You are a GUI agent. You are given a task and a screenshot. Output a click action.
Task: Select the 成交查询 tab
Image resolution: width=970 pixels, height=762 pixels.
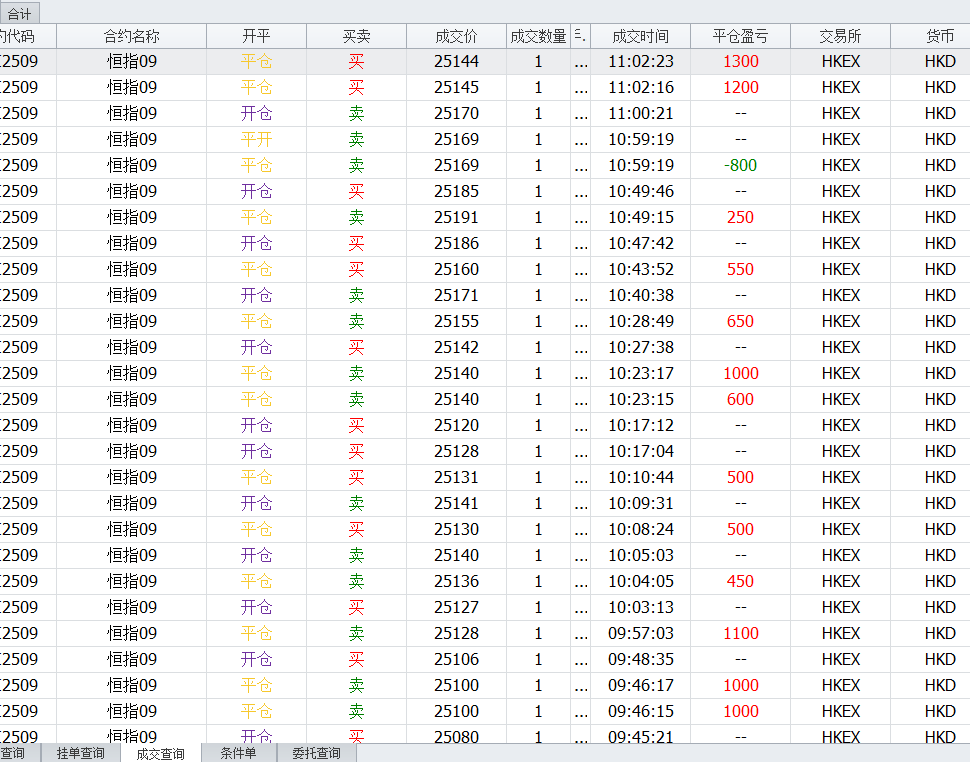[x=160, y=753]
